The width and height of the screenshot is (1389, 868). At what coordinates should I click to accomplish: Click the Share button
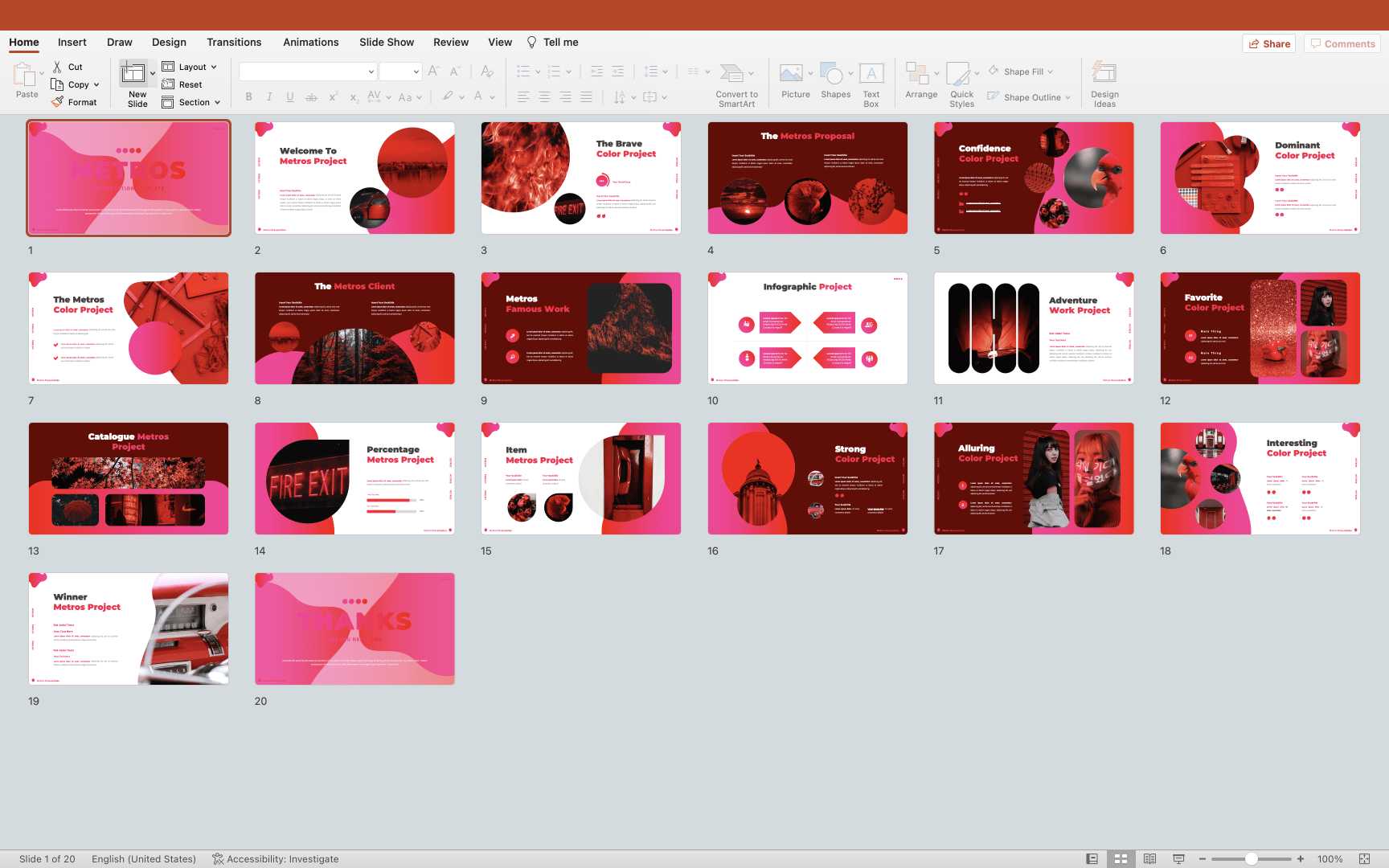coord(1269,43)
